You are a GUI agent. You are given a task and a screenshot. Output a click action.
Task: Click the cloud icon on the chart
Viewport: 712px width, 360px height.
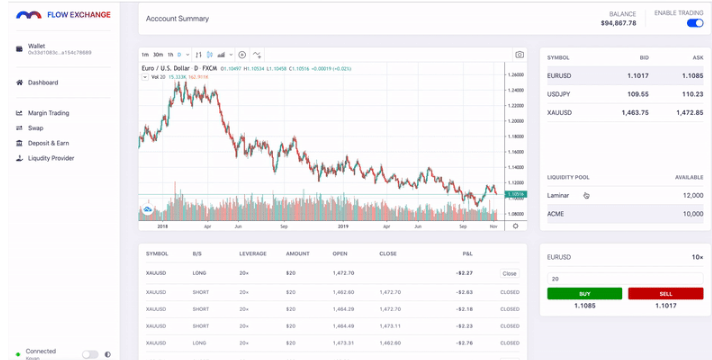[x=148, y=210]
